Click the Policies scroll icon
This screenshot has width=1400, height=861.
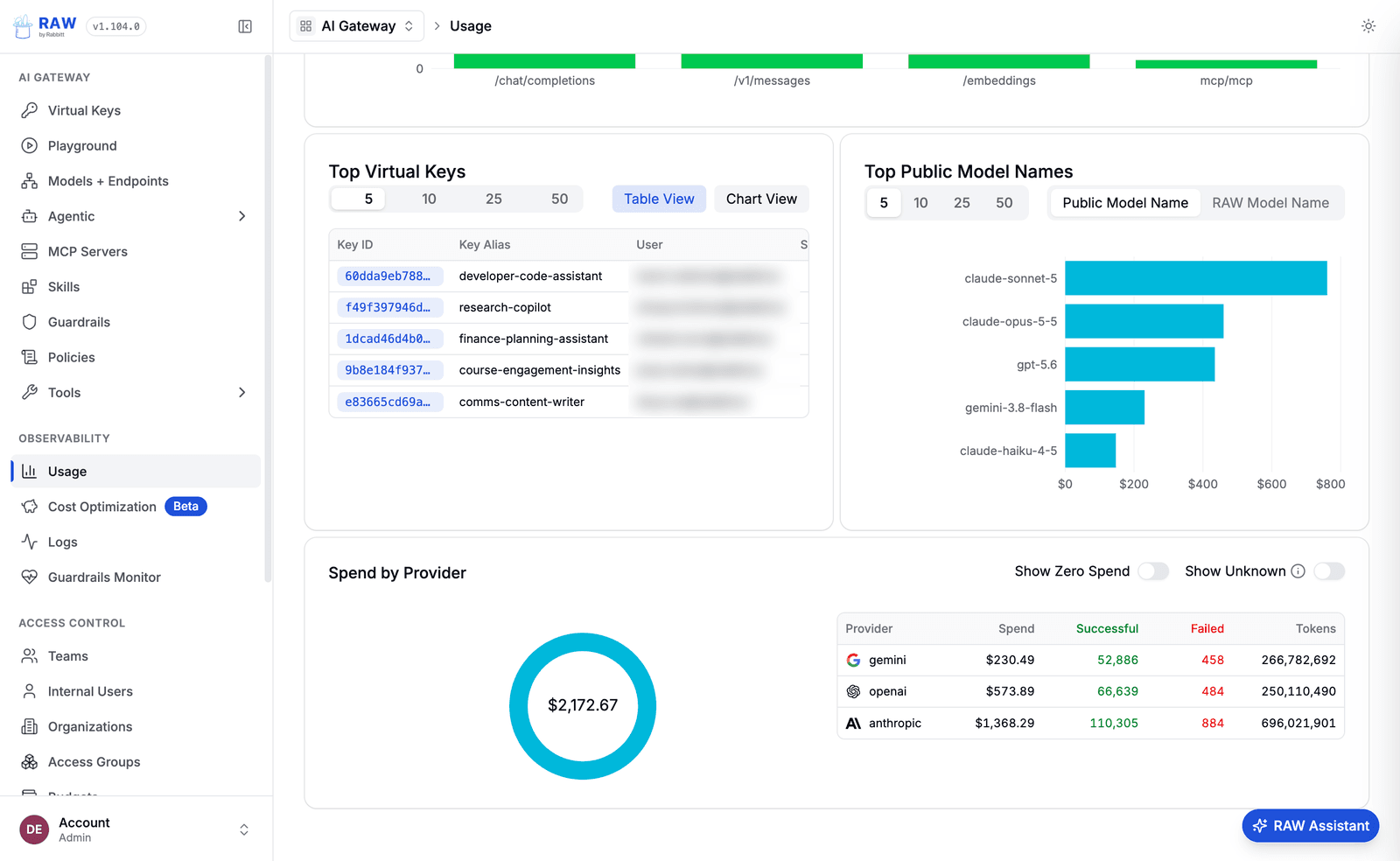30,357
